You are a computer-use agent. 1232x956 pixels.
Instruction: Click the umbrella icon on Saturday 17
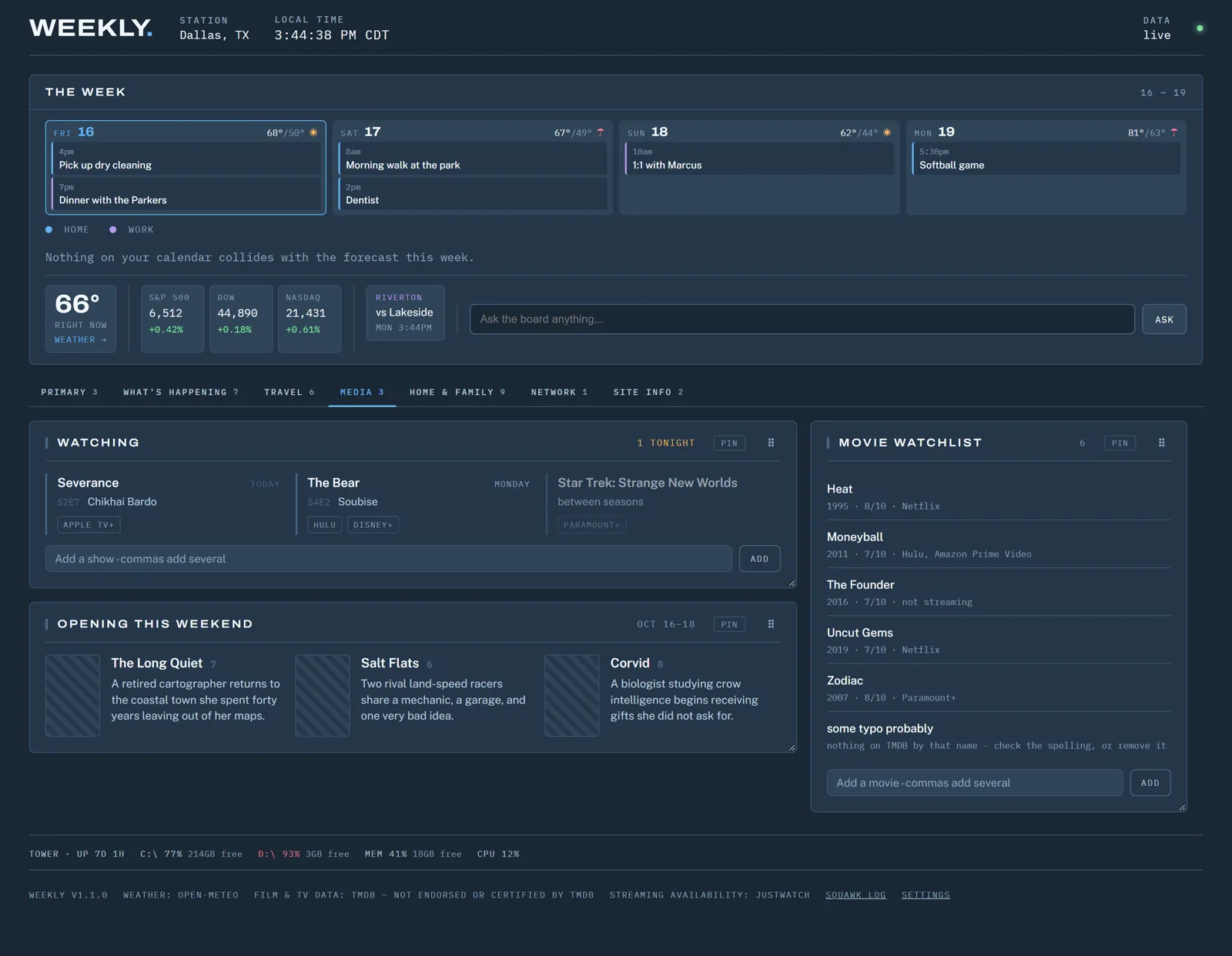(601, 132)
